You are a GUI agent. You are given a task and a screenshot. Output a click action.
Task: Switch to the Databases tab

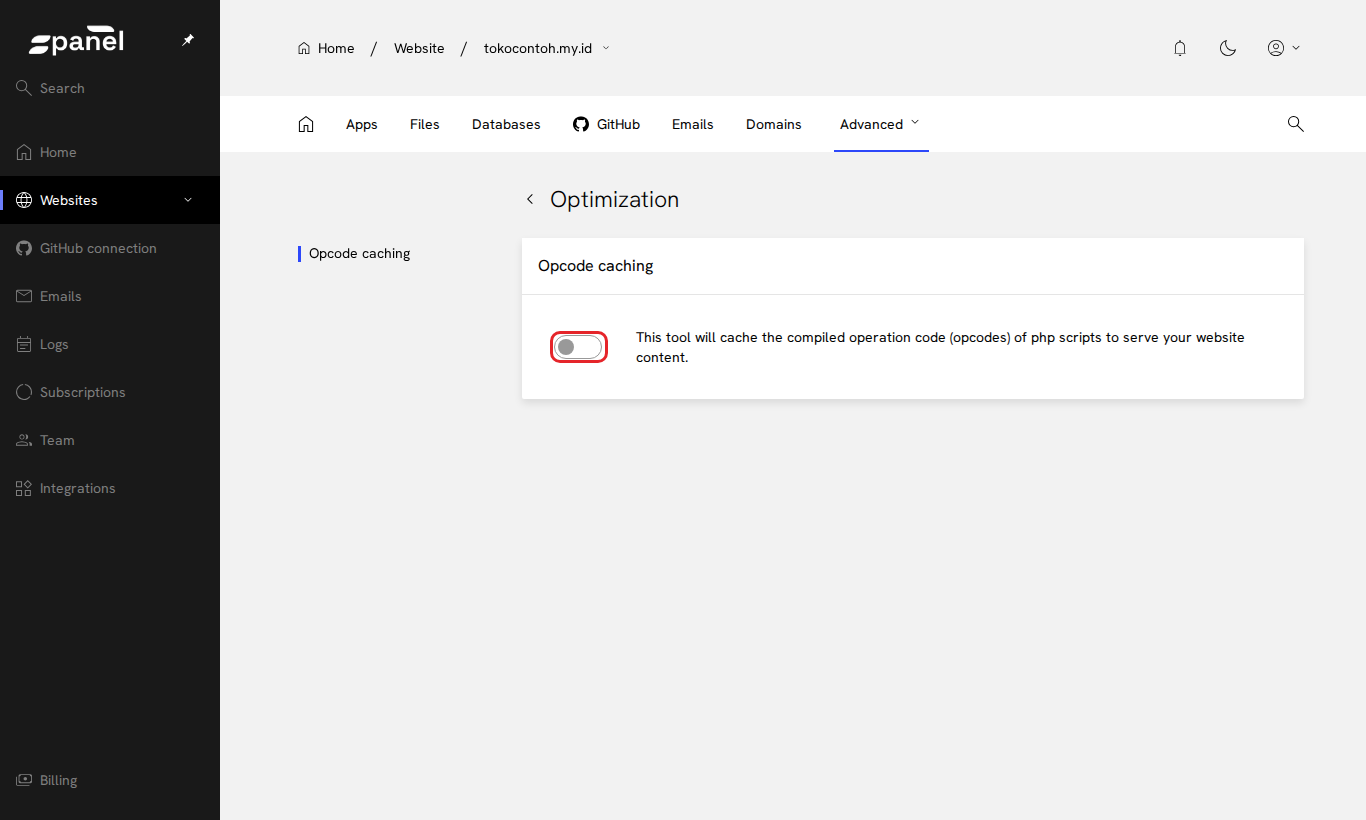tap(506, 124)
